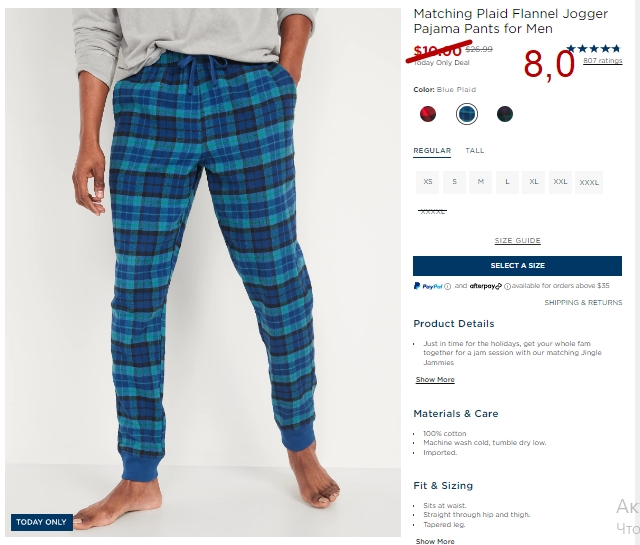Click the five-star rating icons
The width and height of the screenshot is (640, 545).
(593, 49)
